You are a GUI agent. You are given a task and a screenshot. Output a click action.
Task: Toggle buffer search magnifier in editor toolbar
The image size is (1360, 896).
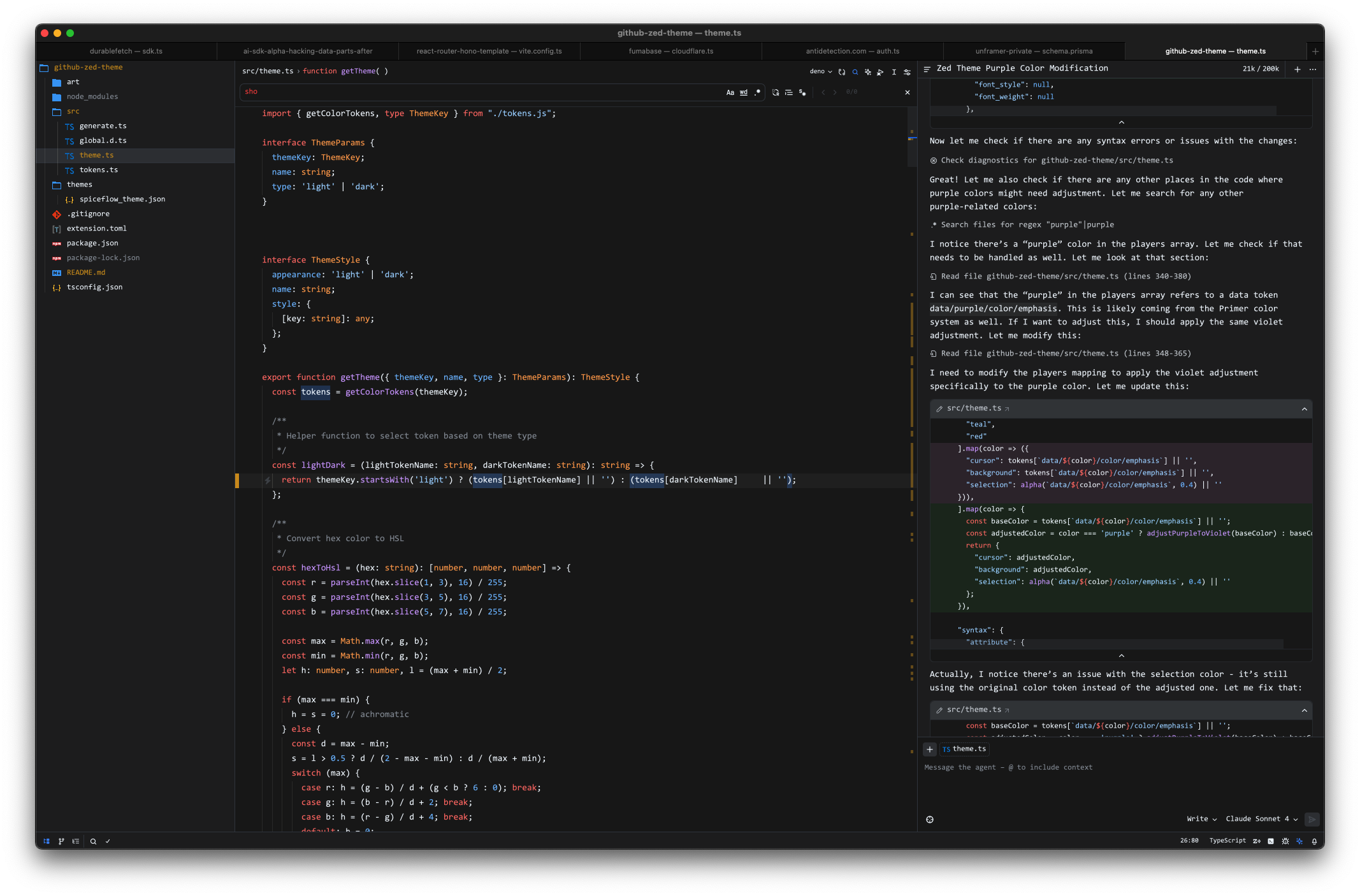coord(855,72)
